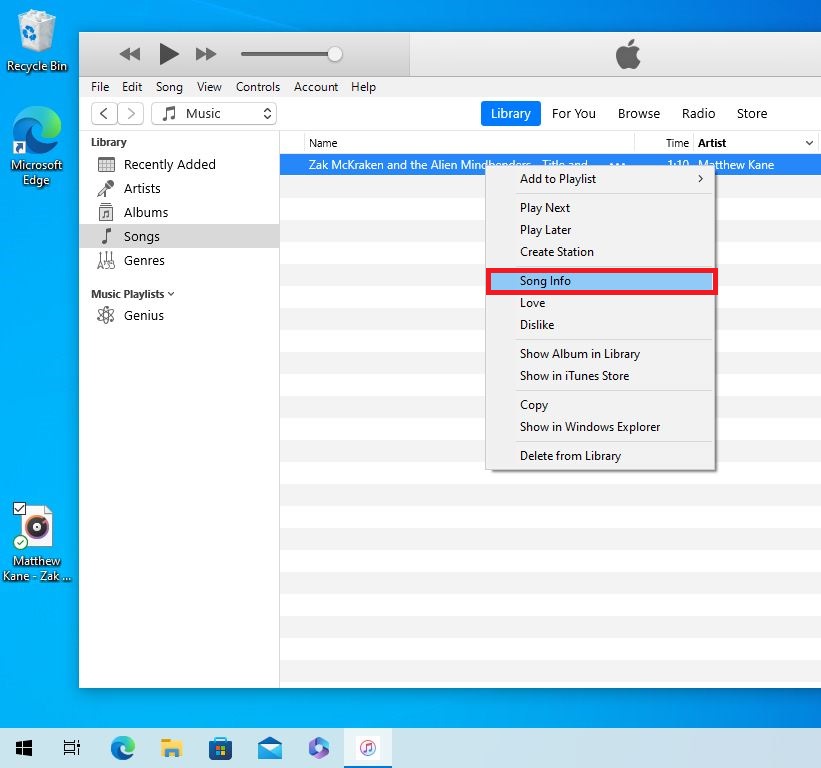Open the View menu
This screenshot has height=768, width=821.
pyautogui.click(x=209, y=87)
